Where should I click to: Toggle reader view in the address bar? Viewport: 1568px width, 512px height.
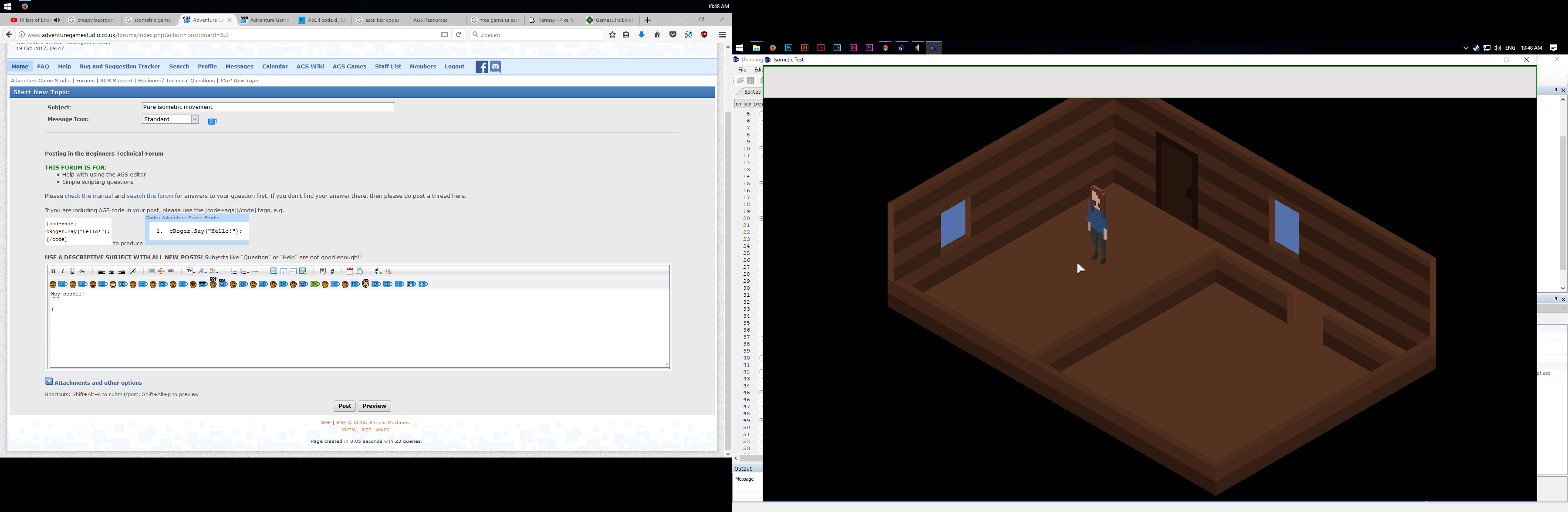point(444,35)
